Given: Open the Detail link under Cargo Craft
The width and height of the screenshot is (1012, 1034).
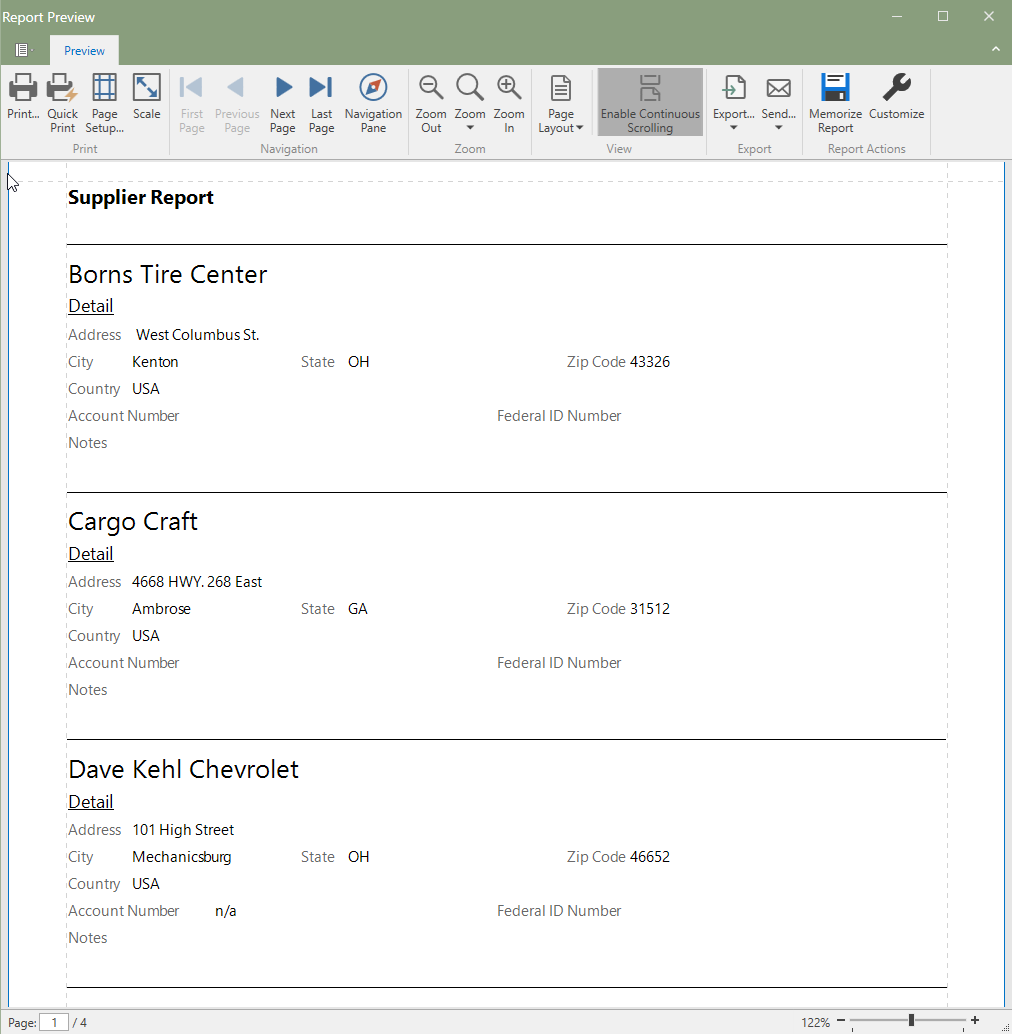Looking at the screenshot, I should click(x=91, y=554).
